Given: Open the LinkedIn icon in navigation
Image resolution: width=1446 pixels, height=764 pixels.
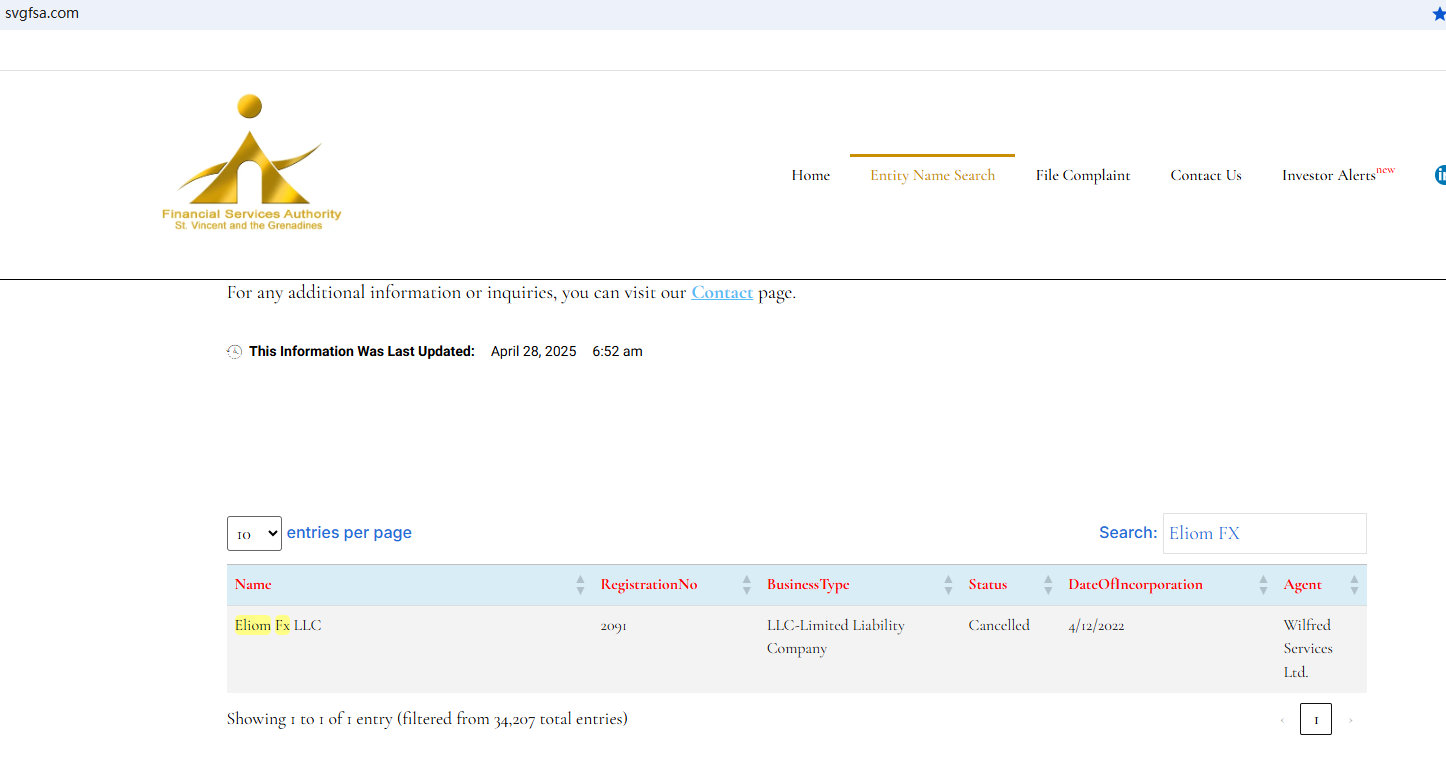Looking at the screenshot, I should [x=1440, y=175].
